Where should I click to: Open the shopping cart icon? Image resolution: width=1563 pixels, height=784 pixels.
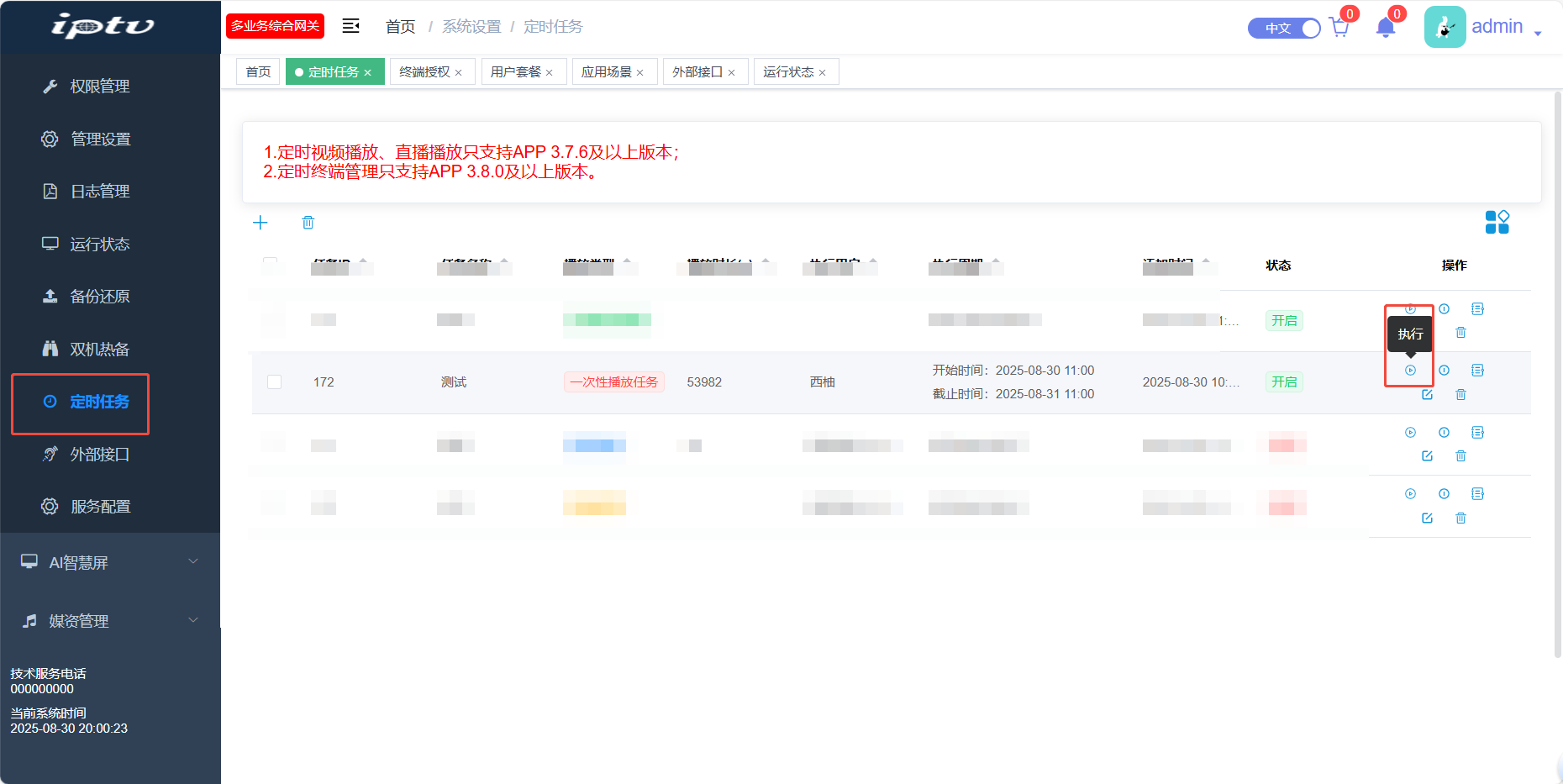(1339, 28)
